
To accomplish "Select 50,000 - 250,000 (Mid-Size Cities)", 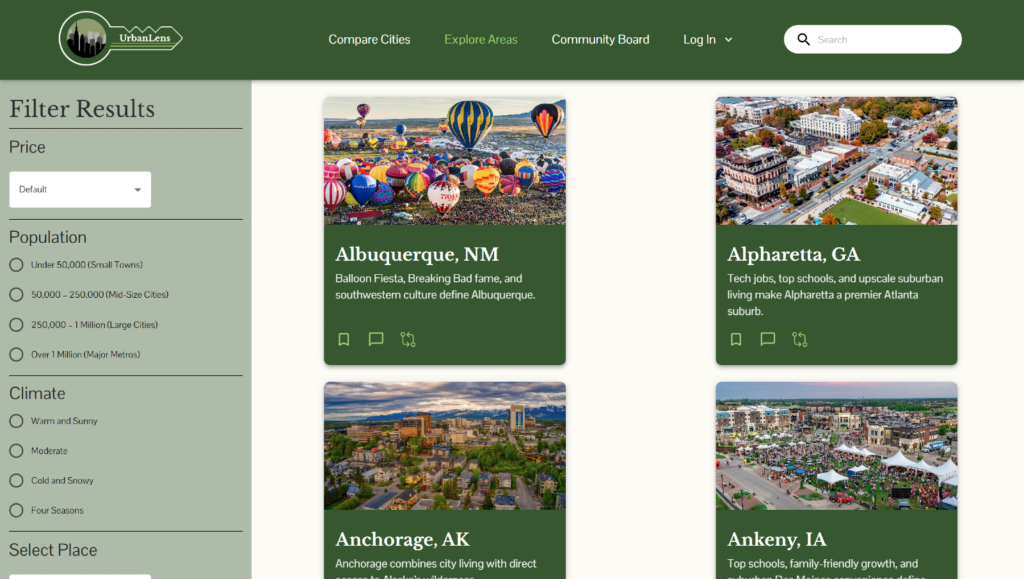I will click(16, 295).
